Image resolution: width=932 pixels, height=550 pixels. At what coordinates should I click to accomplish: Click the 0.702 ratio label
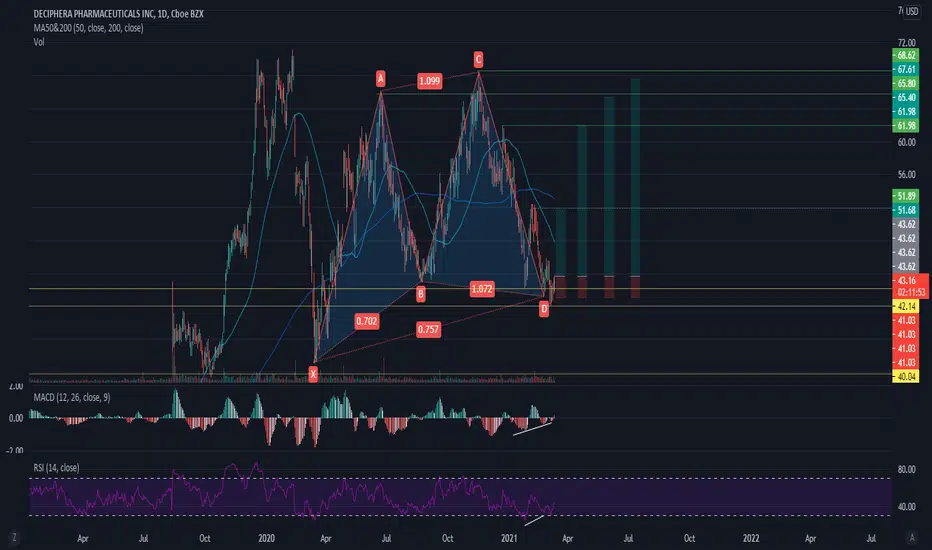[366, 321]
